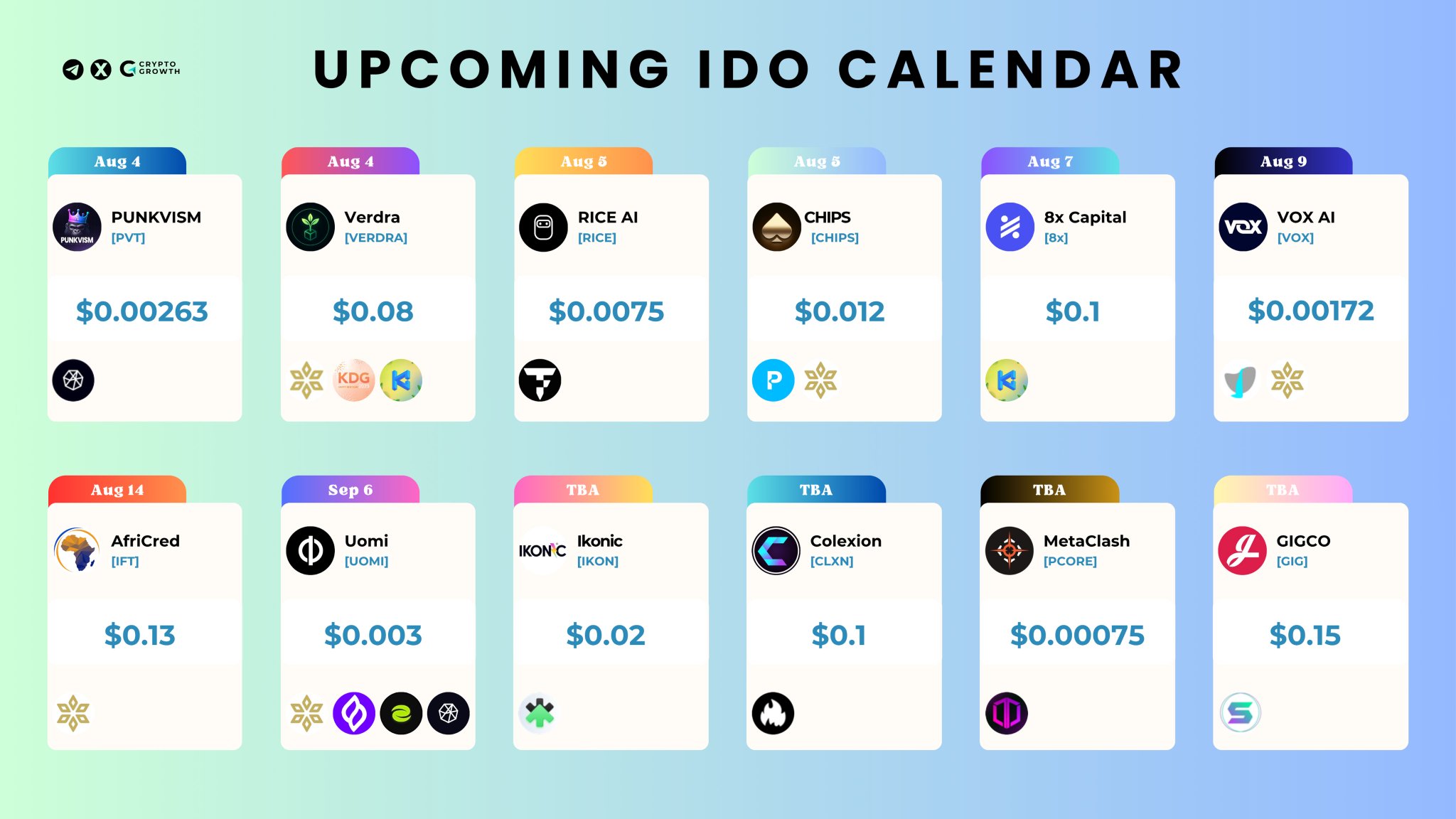Click the RICE AI robot logo
Image resolution: width=1456 pixels, height=819 pixels.
coord(543,227)
